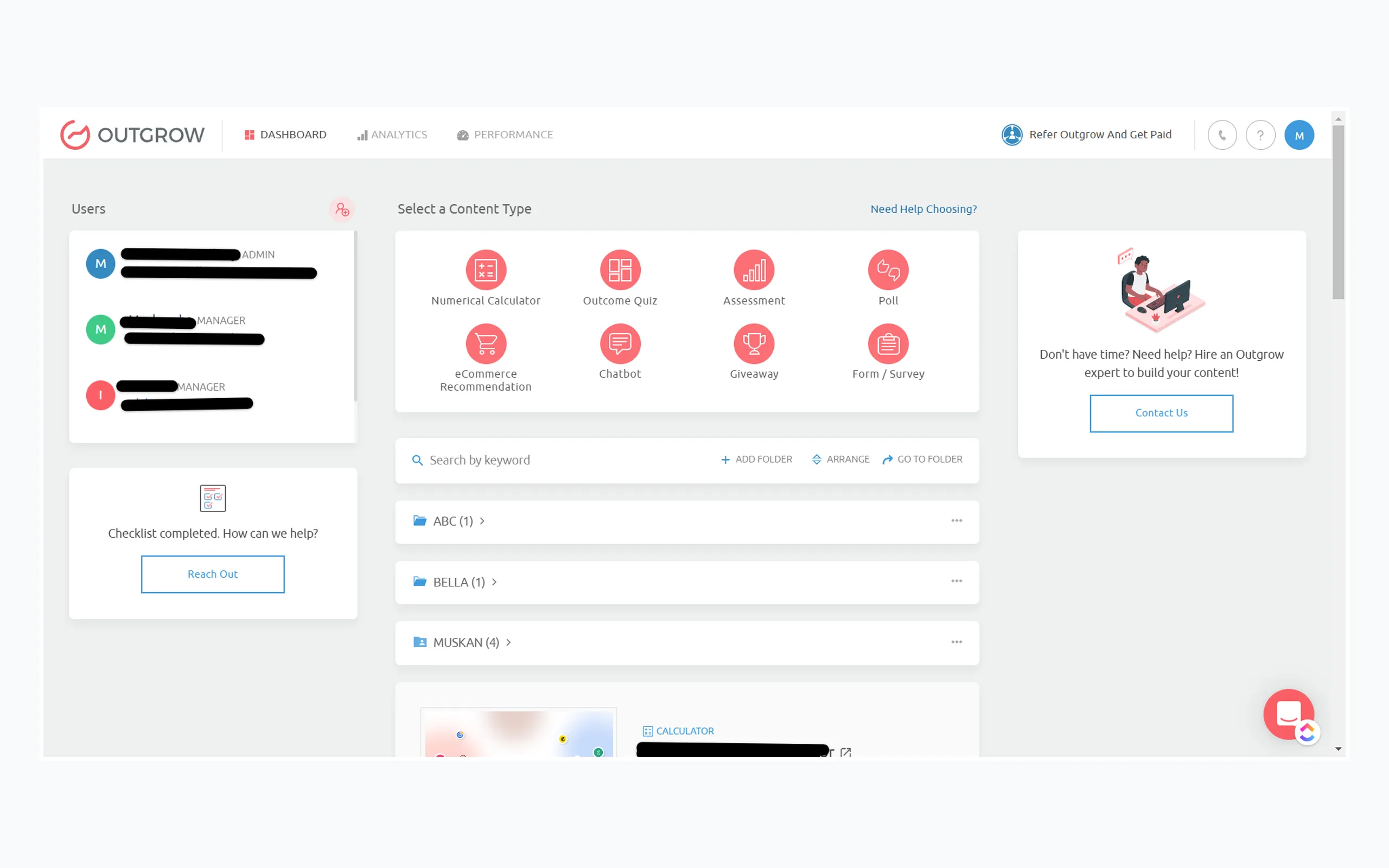1389x868 pixels.
Task: Open the help question mark icon
Action: point(1260,136)
